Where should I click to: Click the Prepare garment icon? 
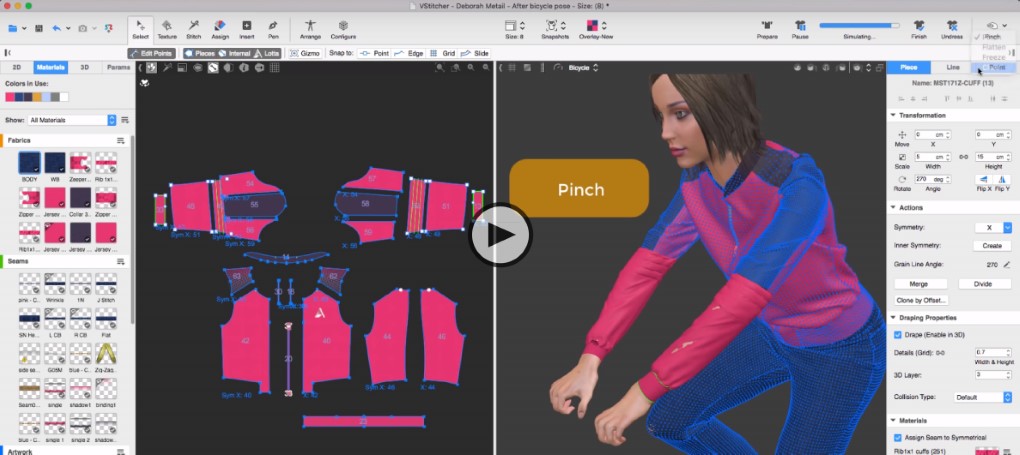click(767, 26)
